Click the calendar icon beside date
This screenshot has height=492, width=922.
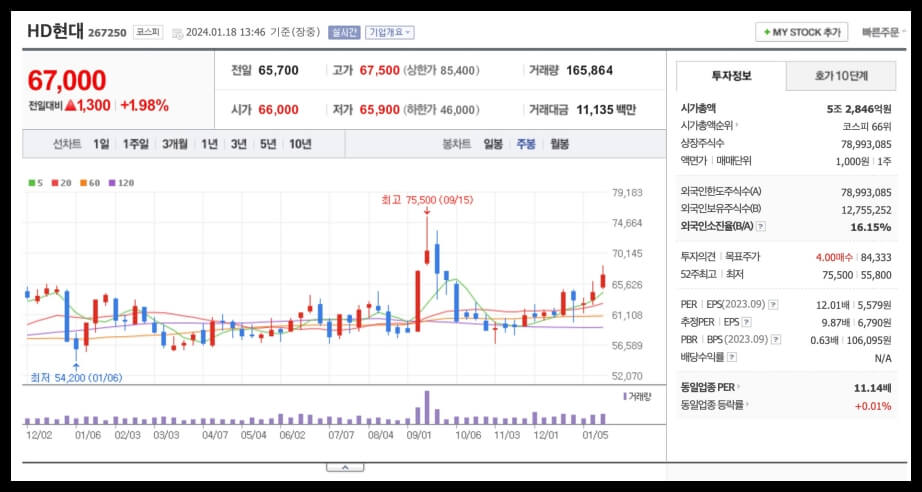click(x=177, y=34)
